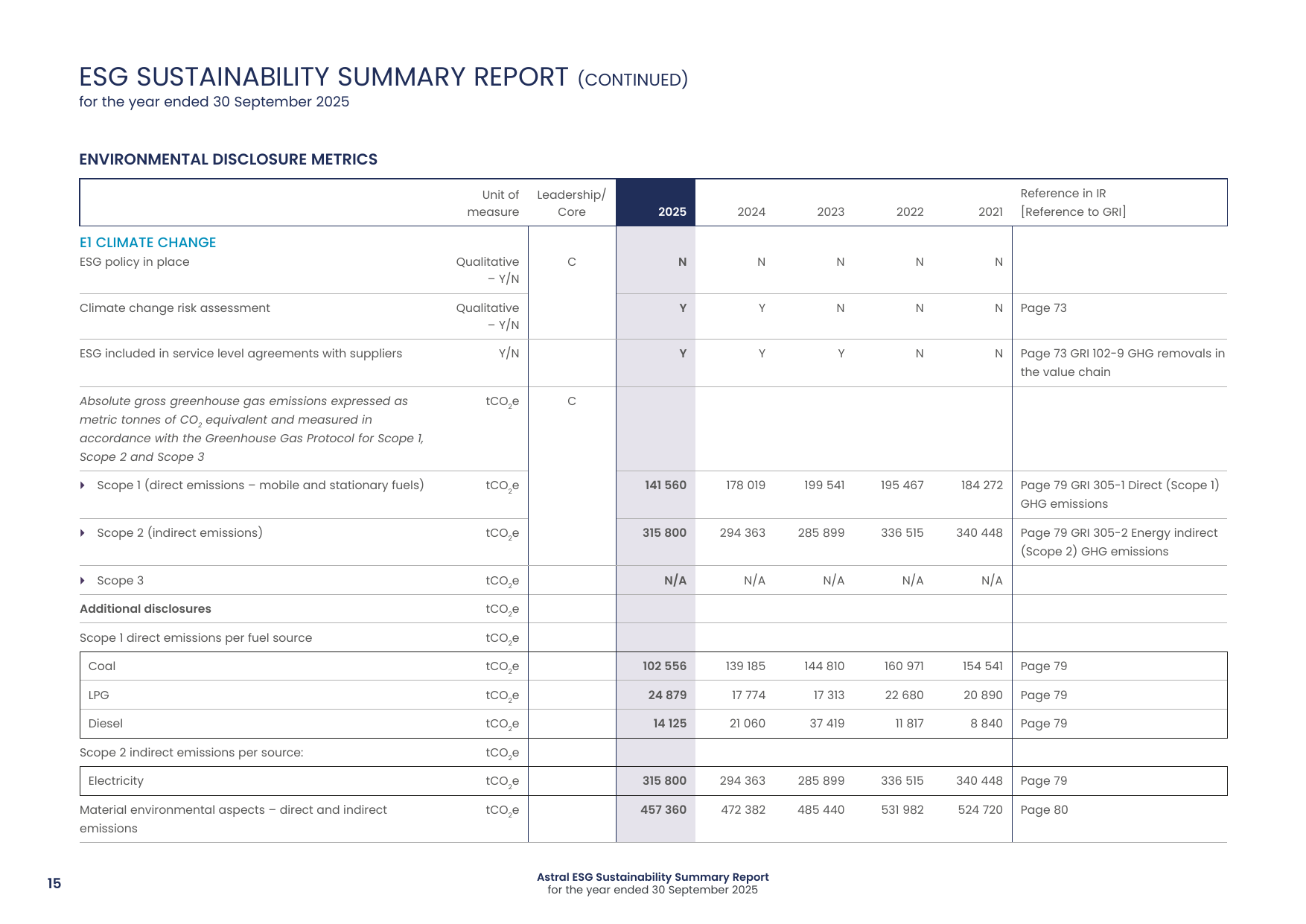Select the Scope 1 2023 value 199 541
The width and height of the screenshot is (1306, 924).
[x=824, y=485]
